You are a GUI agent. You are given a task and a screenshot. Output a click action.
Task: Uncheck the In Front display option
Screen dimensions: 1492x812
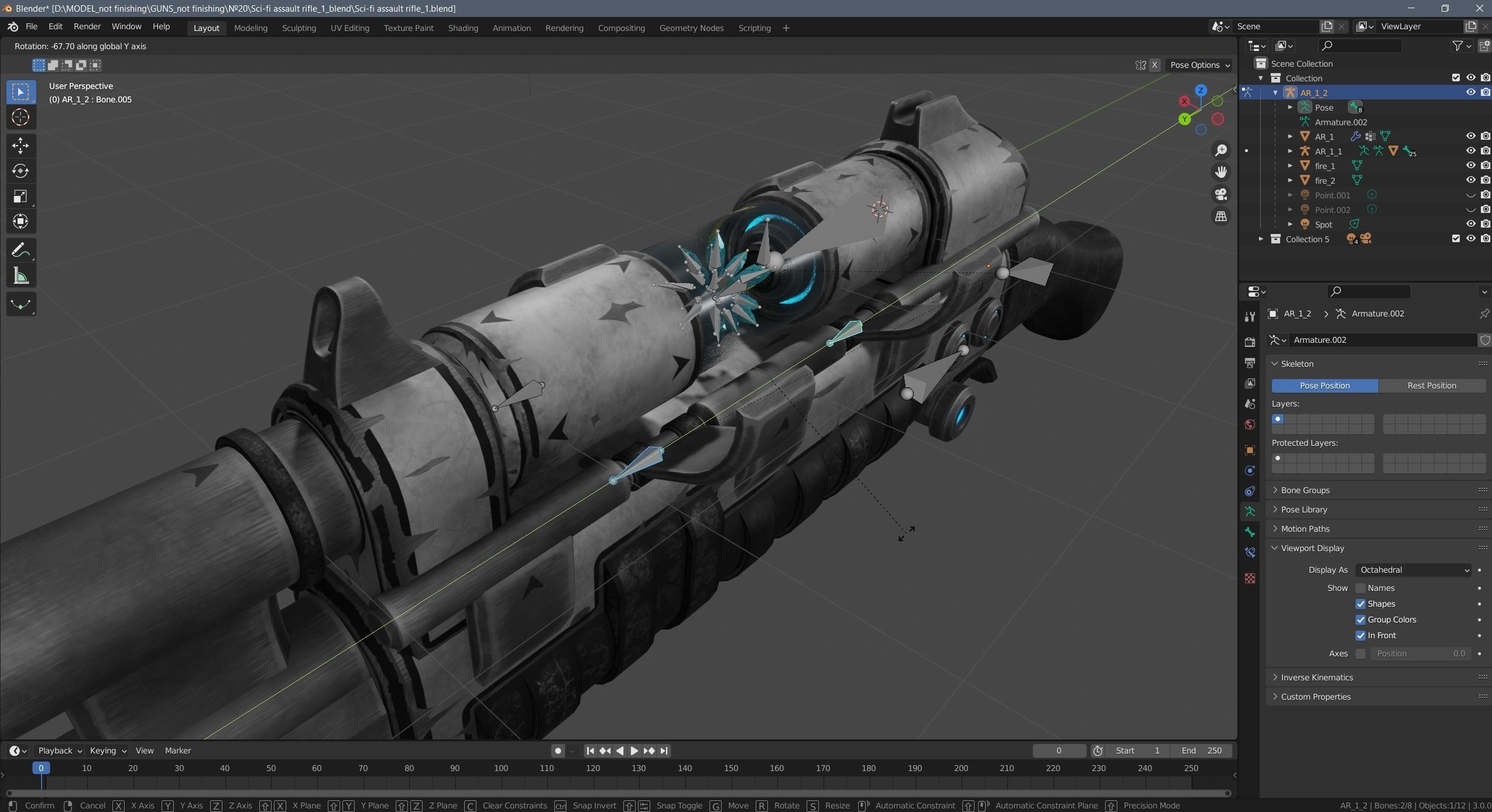tap(1361, 635)
